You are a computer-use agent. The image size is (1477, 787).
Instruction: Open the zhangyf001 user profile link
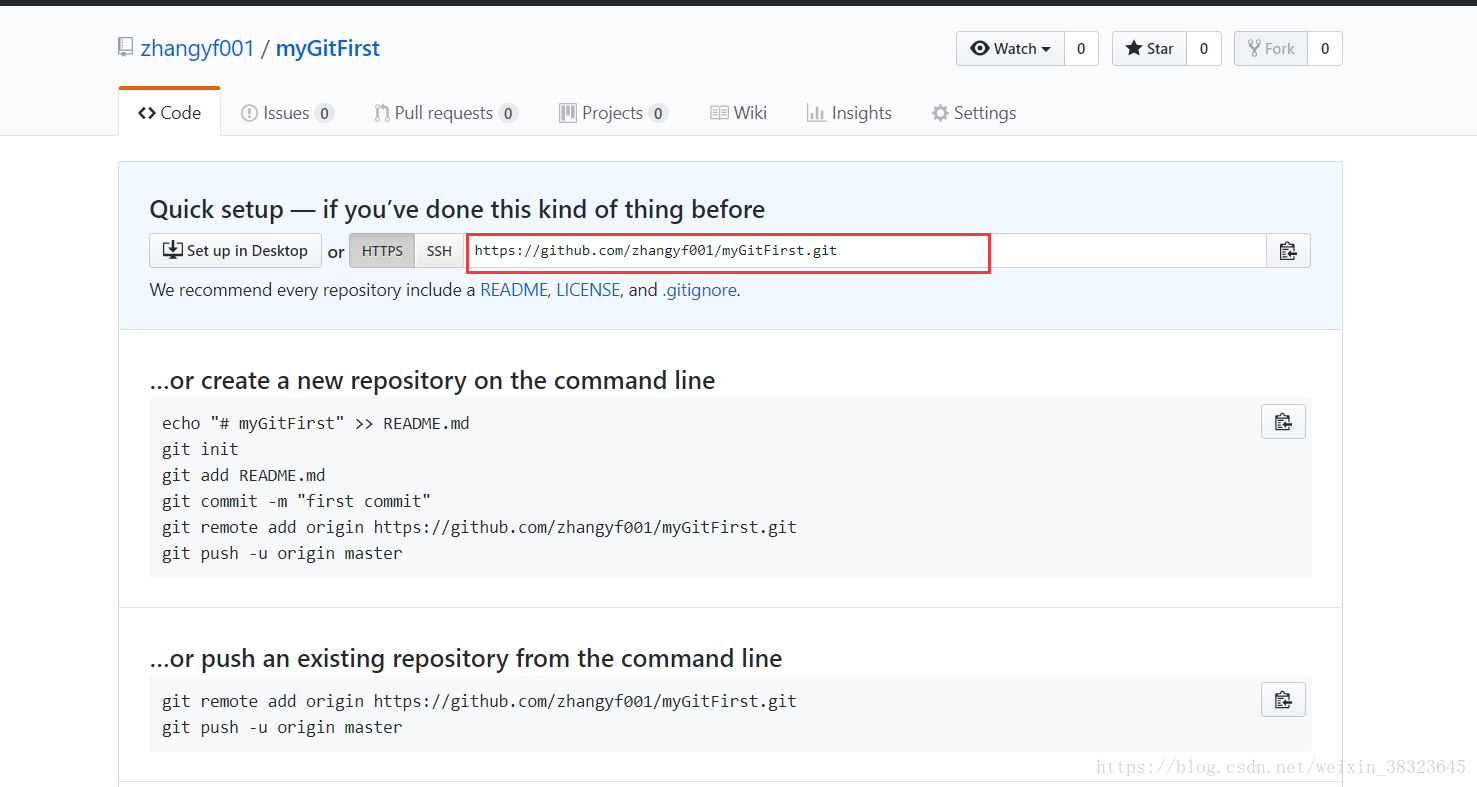pos(197,48)
